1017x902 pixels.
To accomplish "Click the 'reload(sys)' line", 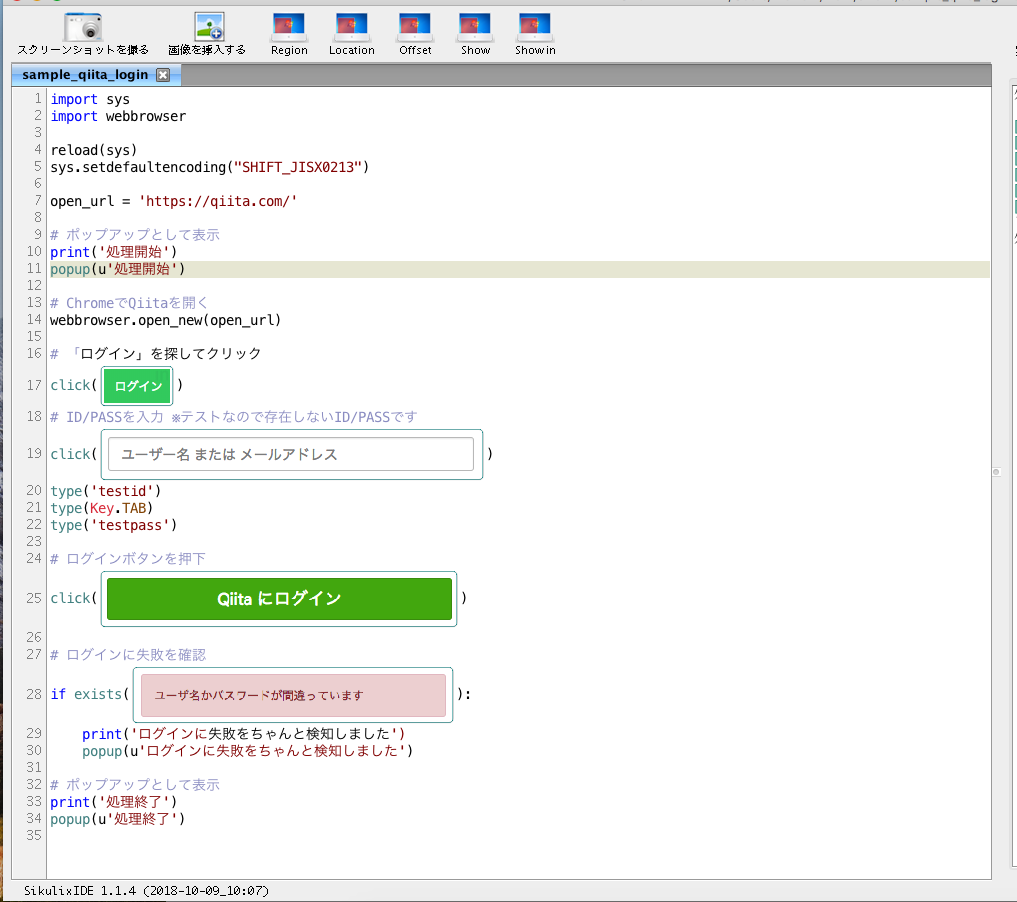I will pyautogui.click(x=94, y=150).
